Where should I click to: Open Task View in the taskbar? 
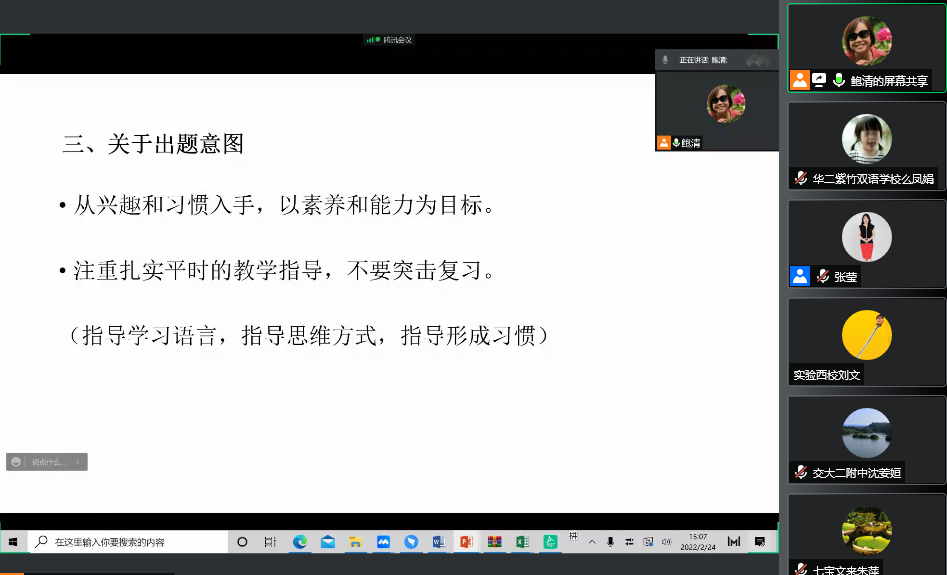(x=270, y=542)
